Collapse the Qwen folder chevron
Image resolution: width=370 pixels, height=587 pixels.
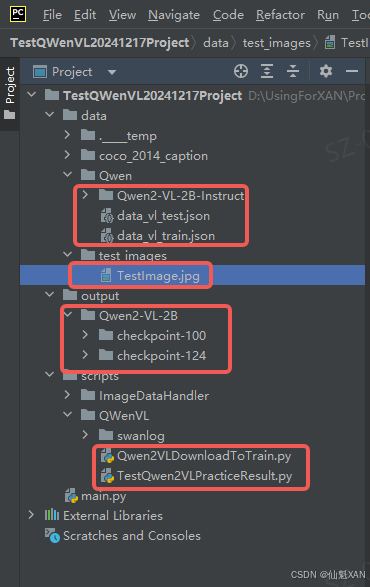tap(67, 174)
